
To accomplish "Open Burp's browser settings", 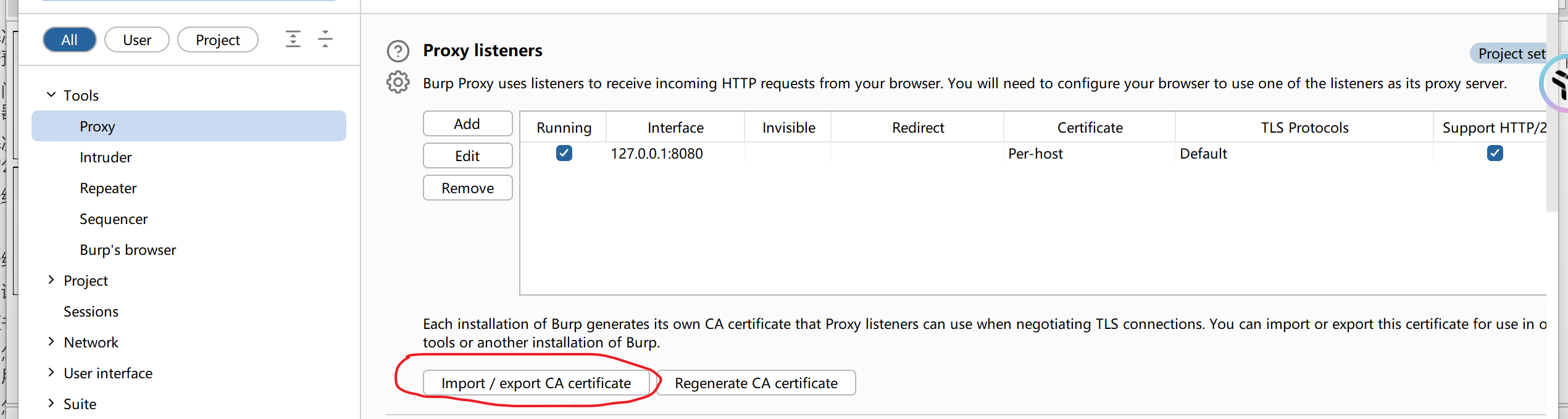I will [x=128, y=250].
